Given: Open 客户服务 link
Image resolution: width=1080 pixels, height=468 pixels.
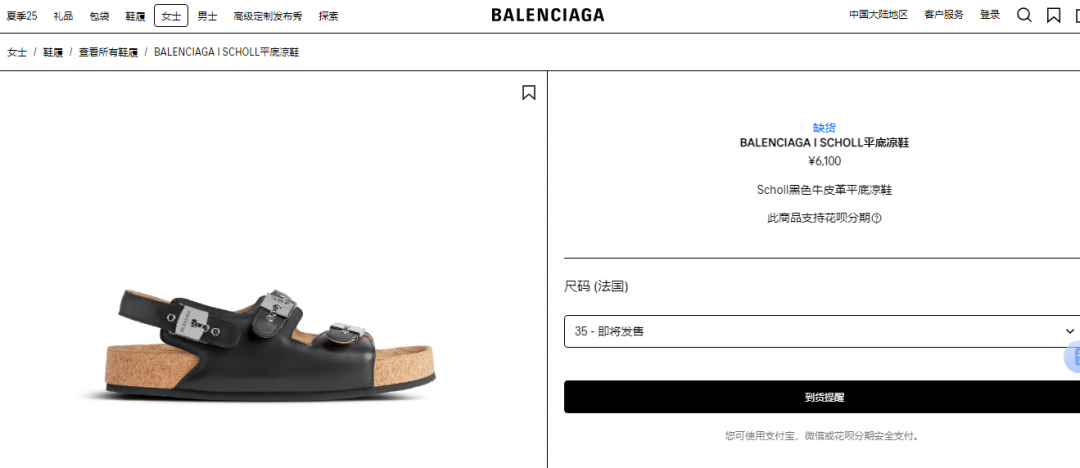Looking at the screenshot, I should point(944,14).
